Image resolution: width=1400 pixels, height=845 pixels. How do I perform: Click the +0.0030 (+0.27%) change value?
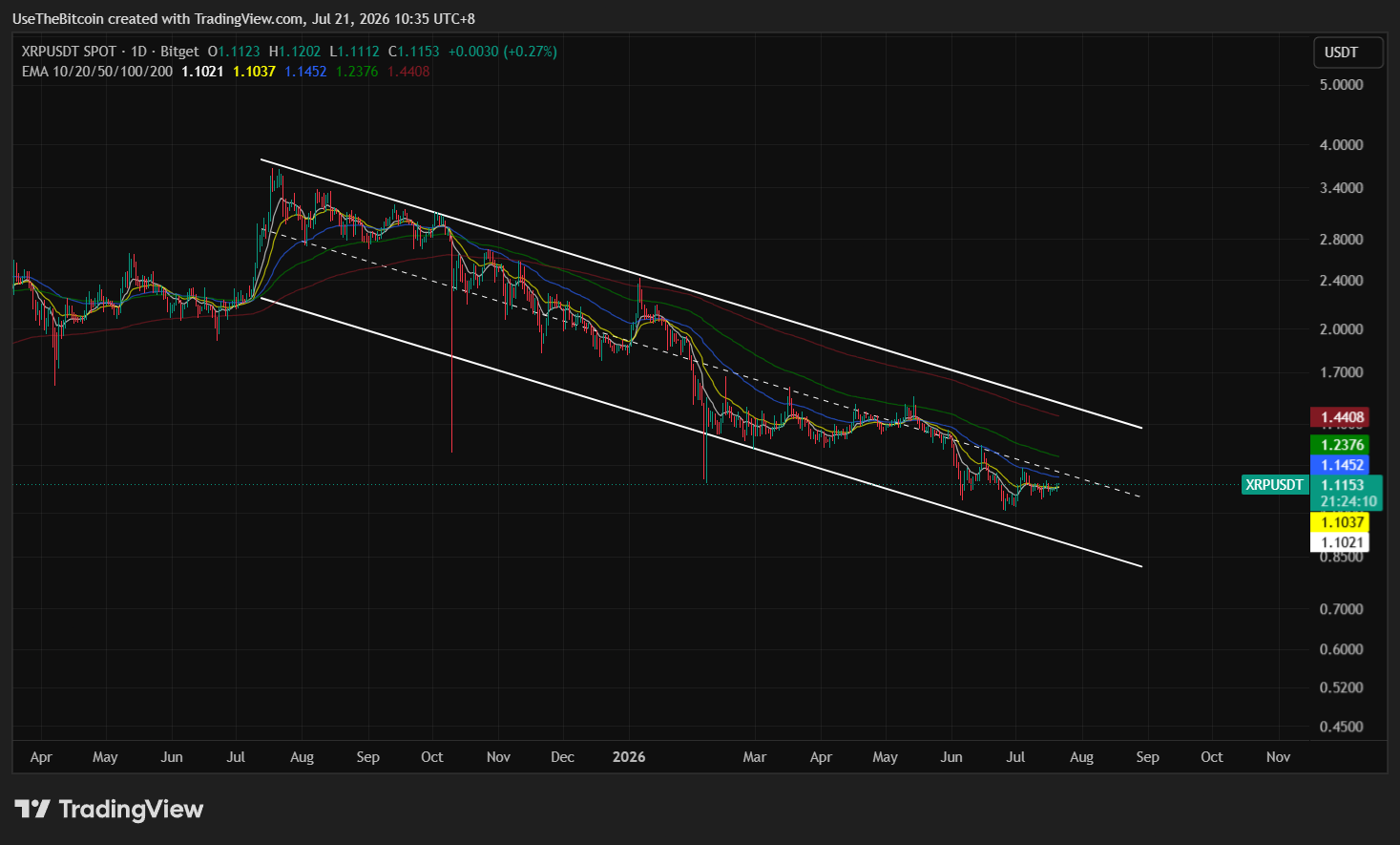503,52
